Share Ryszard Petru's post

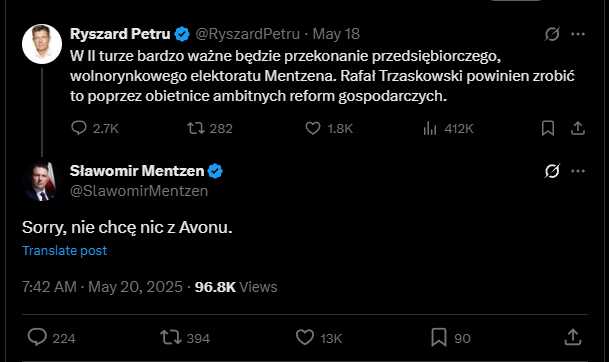pyautogui.click(x=578, y=128)
